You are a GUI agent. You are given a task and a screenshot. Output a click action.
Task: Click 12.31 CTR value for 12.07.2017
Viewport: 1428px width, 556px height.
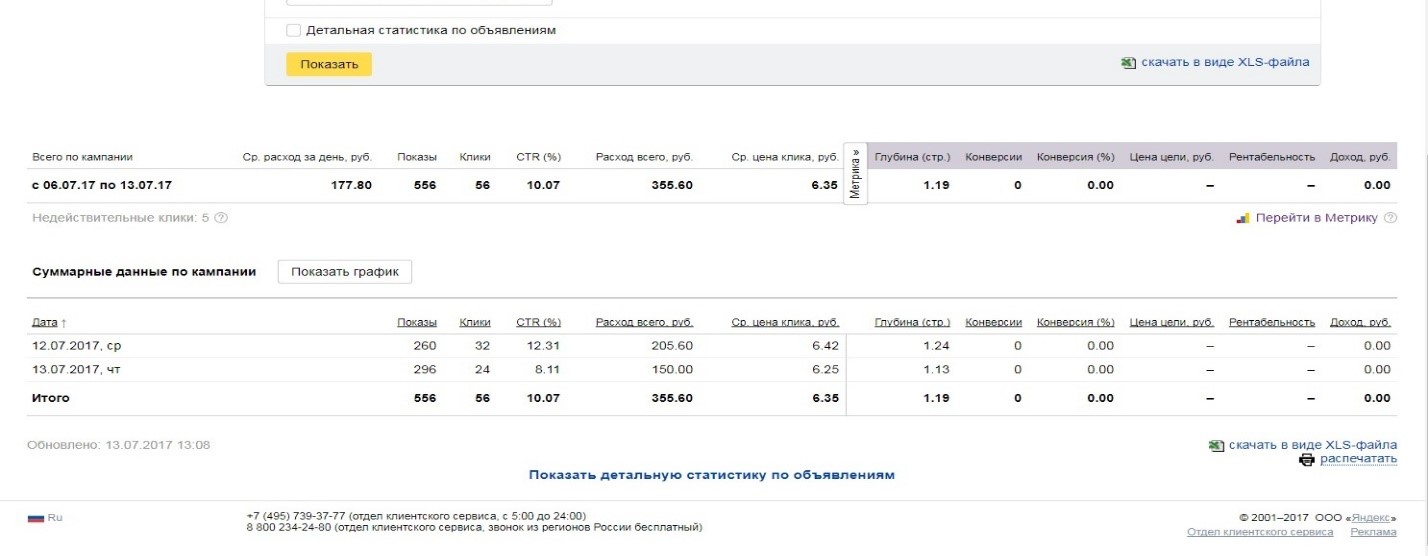544,346
